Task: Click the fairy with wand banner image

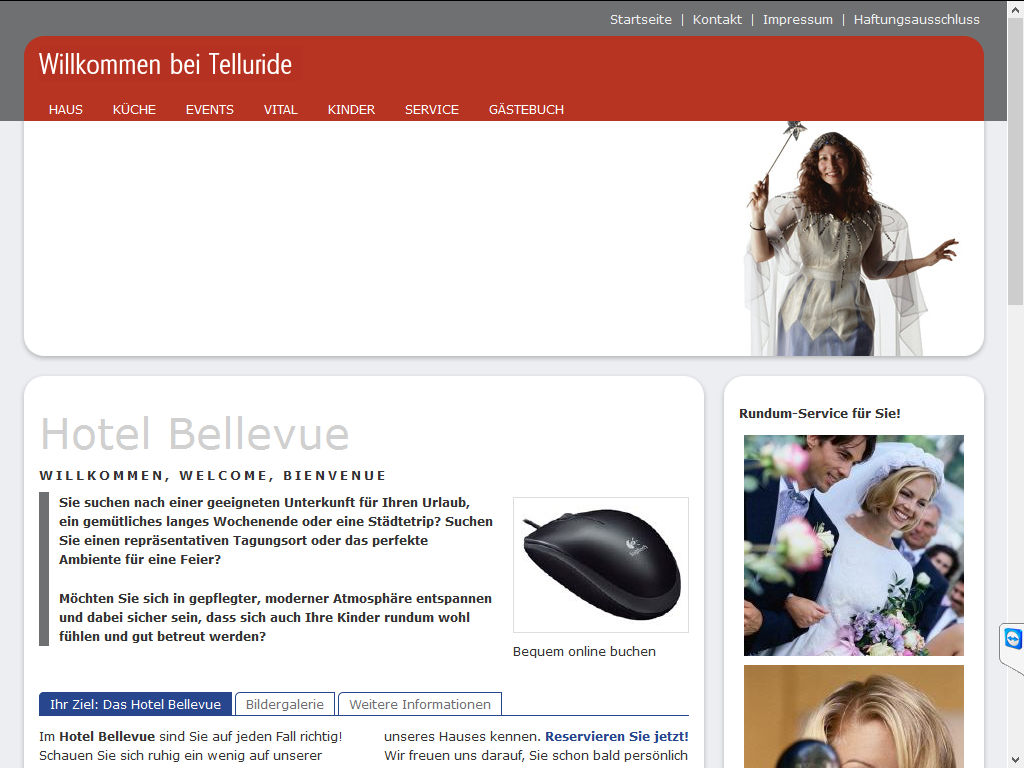Action: (851, 239)
